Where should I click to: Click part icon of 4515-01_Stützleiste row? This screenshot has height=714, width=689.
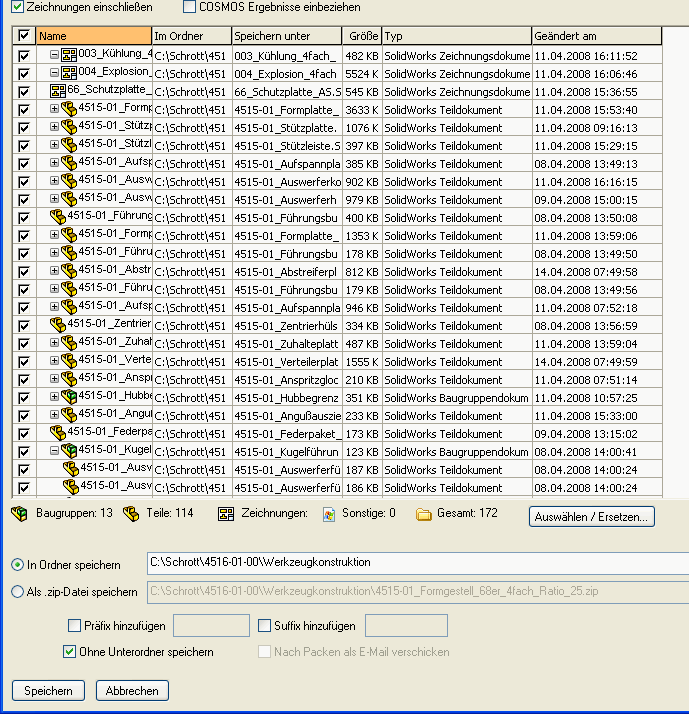coord(69,145)
